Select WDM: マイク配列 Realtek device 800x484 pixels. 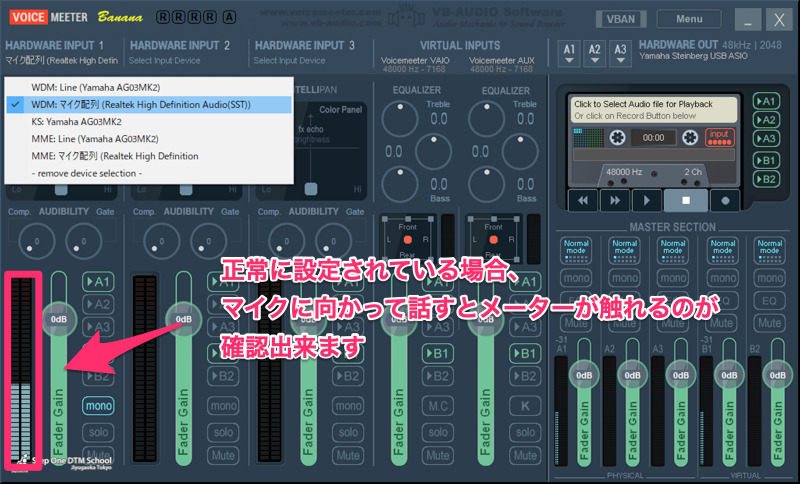point(149,105)
